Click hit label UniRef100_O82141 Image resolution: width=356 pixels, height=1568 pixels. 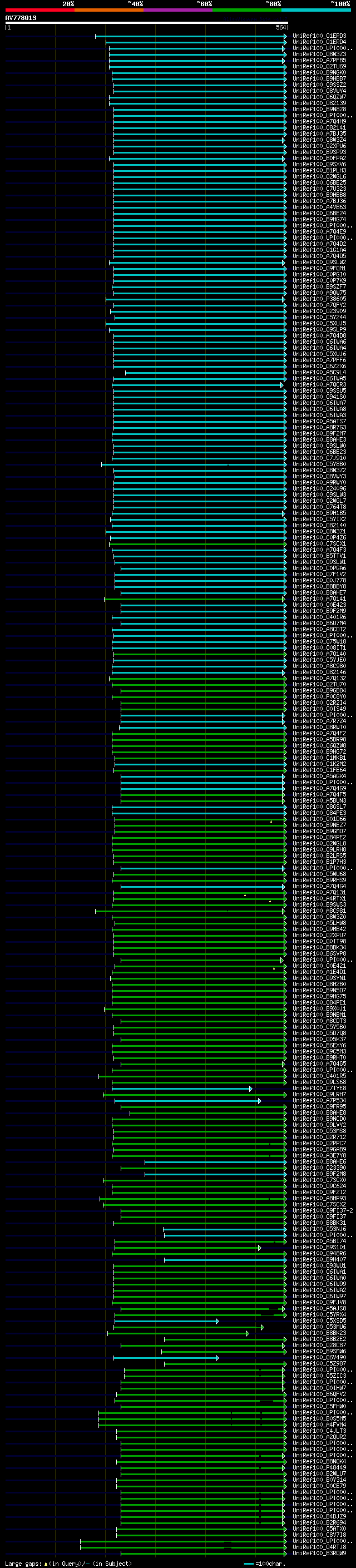coord(319,128)
